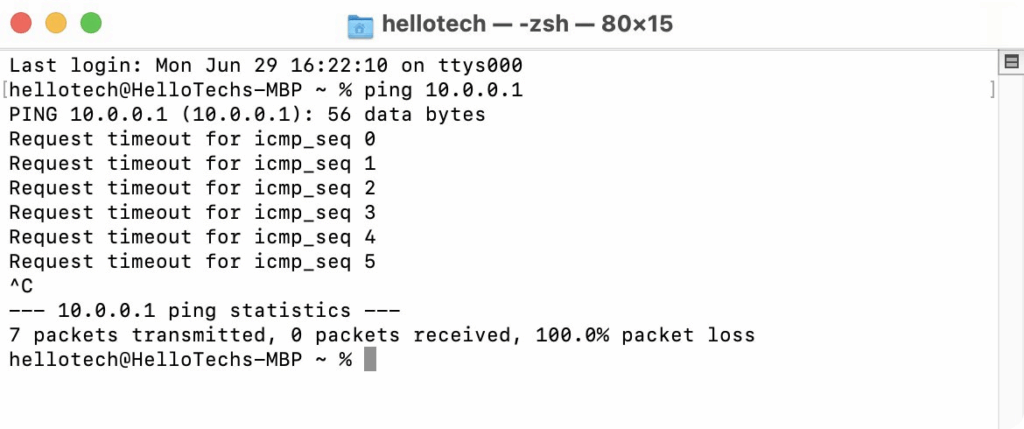The height and width of the screenshot is (429, 1024).
Task: Click the green full-screen window button
Action: [91, 22]
